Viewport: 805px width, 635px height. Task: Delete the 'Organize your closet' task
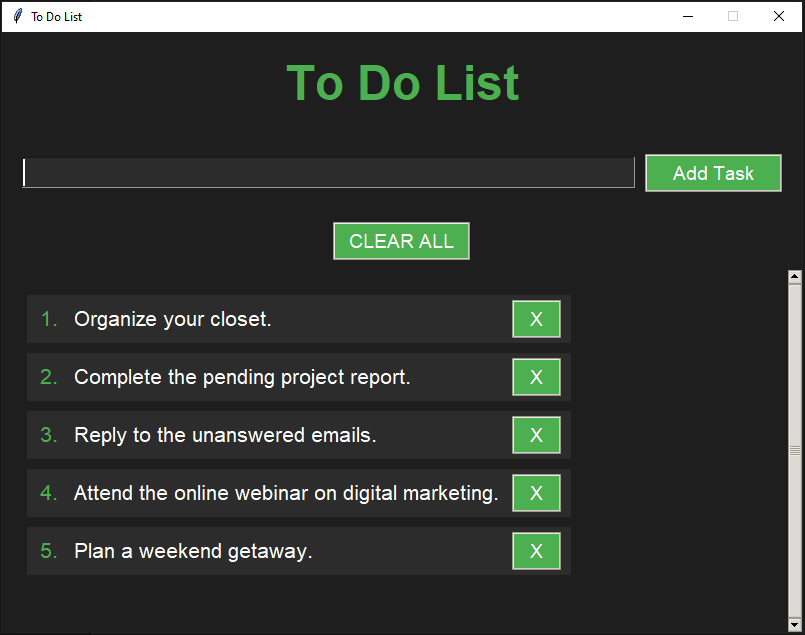tap(536, 319)
